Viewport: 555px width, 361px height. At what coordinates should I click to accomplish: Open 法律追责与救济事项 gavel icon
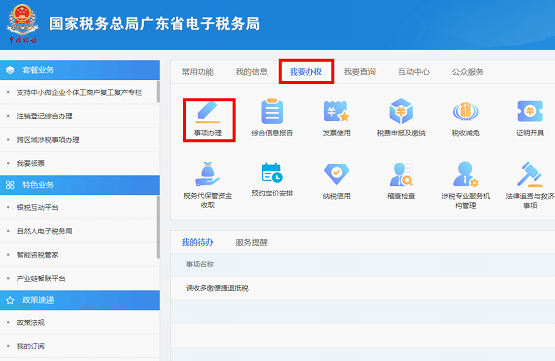[530, 174]
